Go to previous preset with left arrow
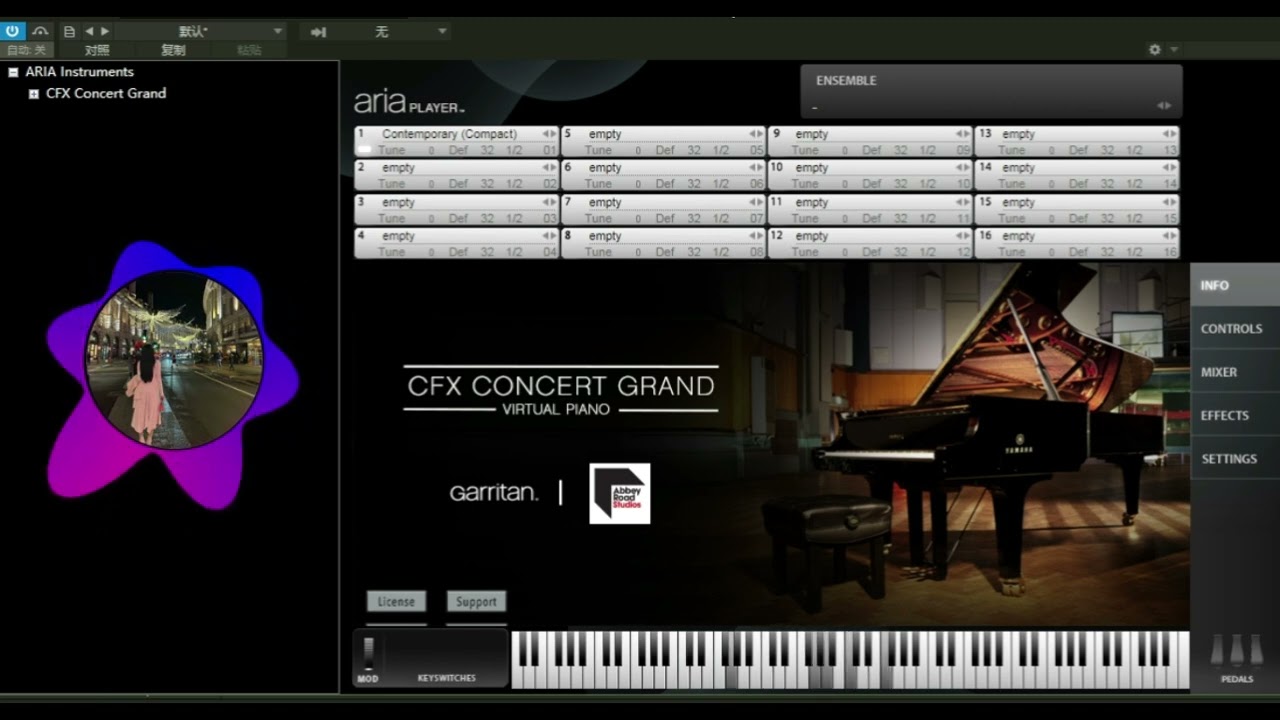Image resolution: width=1280 pixels, height=720 pixels. pyautogui.click(x=89, y=32)
